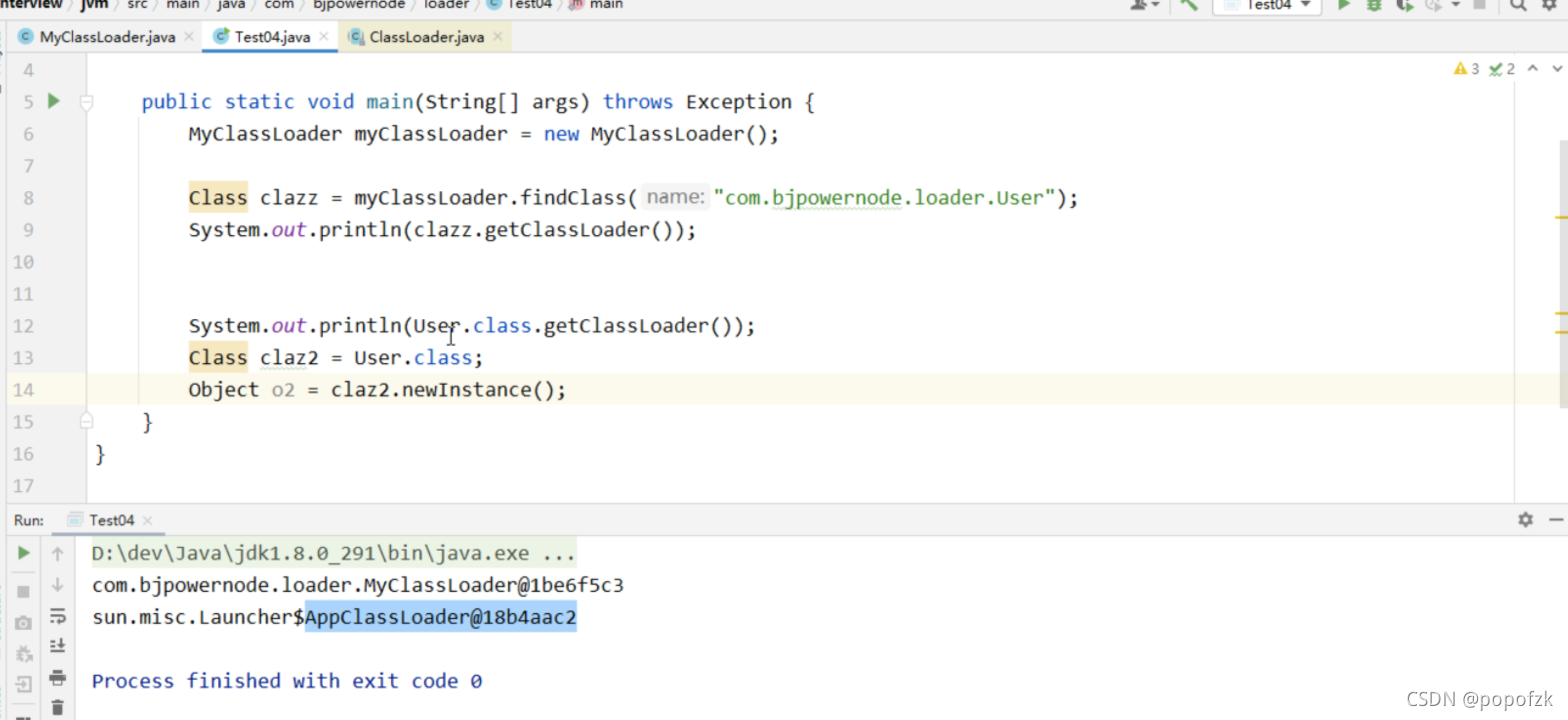Click line number 14 in gutter
Viewport: 1568px width, 720px height.
point(24,390)
